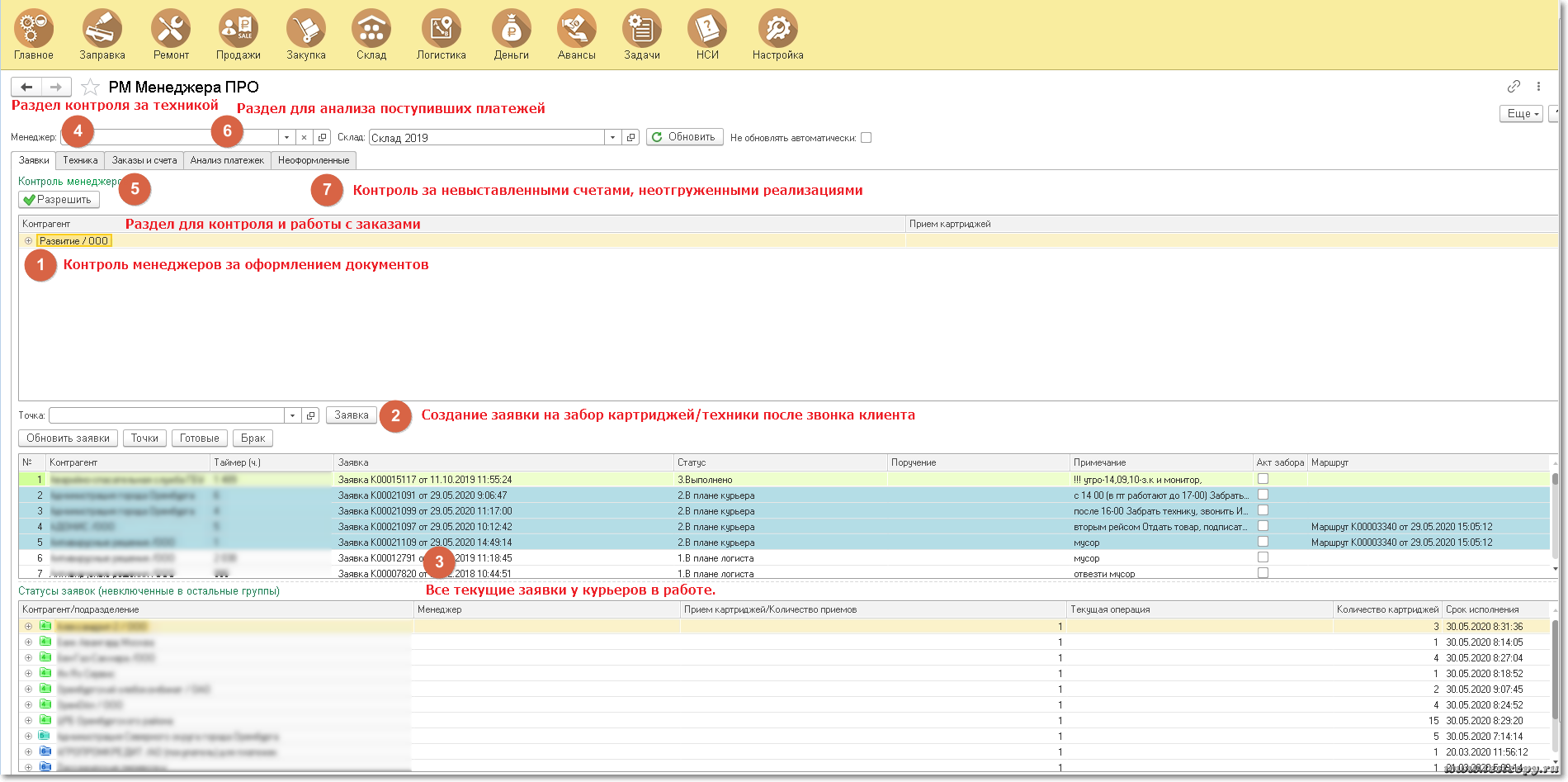Open the Склад dropdown list
The image size is (1568, 782).
click(x=612, y=138)
